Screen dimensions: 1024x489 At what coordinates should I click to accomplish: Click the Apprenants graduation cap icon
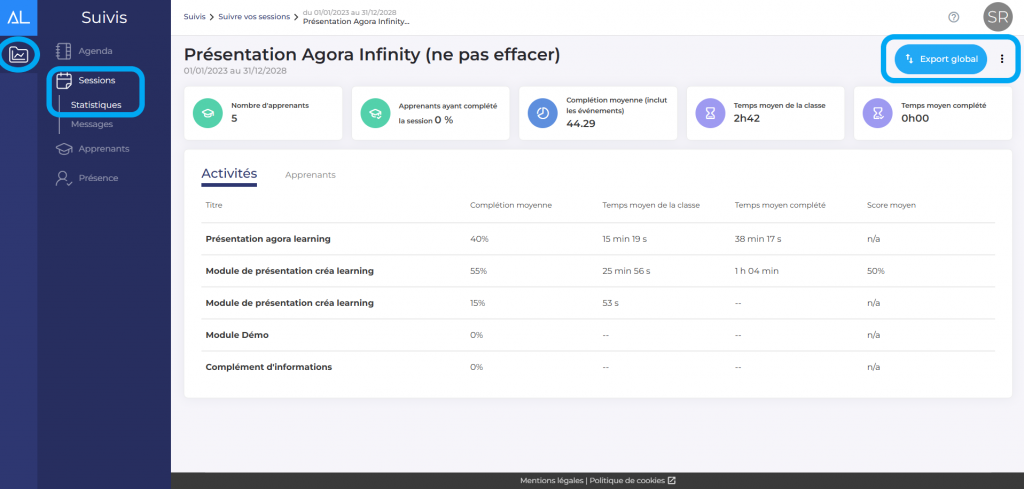[x=64, y=149]
